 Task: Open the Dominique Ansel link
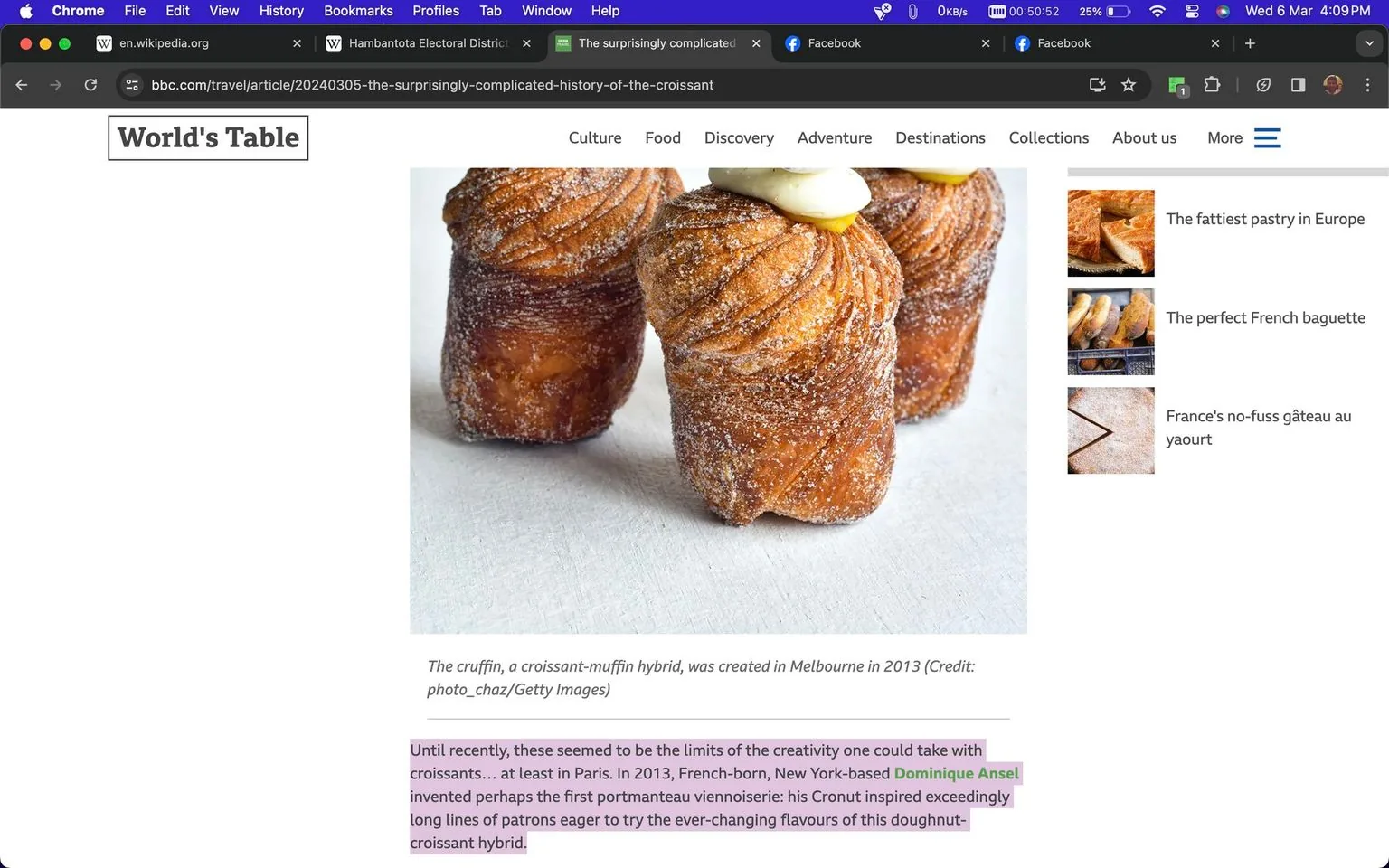(957, 773)
